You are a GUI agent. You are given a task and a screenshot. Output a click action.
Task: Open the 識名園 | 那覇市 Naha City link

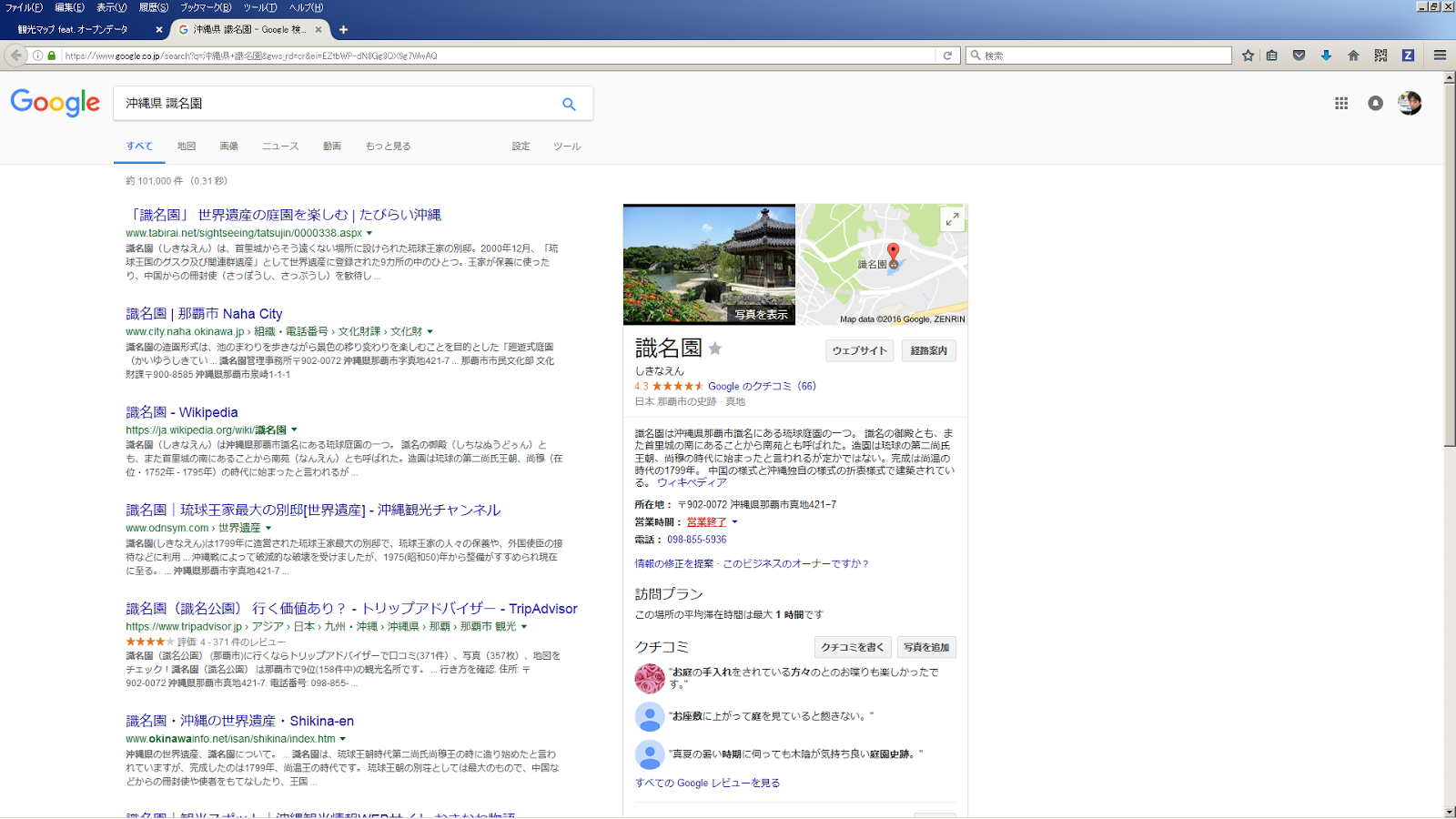pos(204,314)
